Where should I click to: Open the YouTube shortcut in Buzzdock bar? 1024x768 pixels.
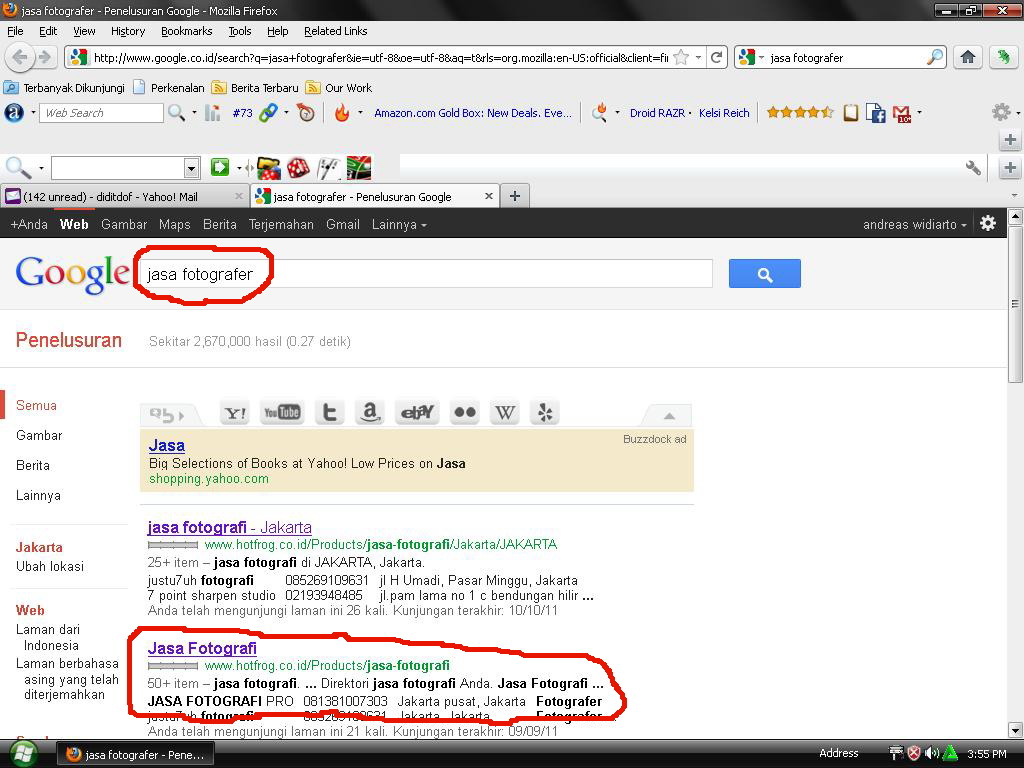281,413
